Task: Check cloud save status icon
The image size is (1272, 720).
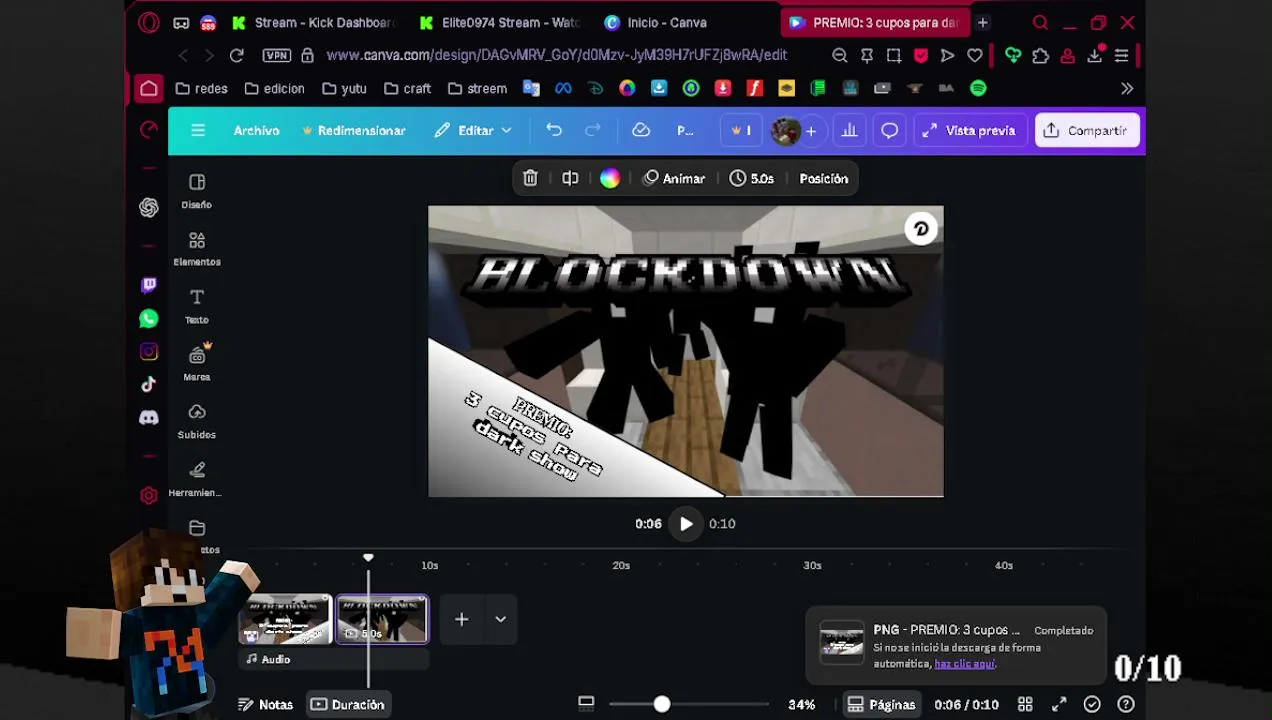Action: tap(641, 131)
